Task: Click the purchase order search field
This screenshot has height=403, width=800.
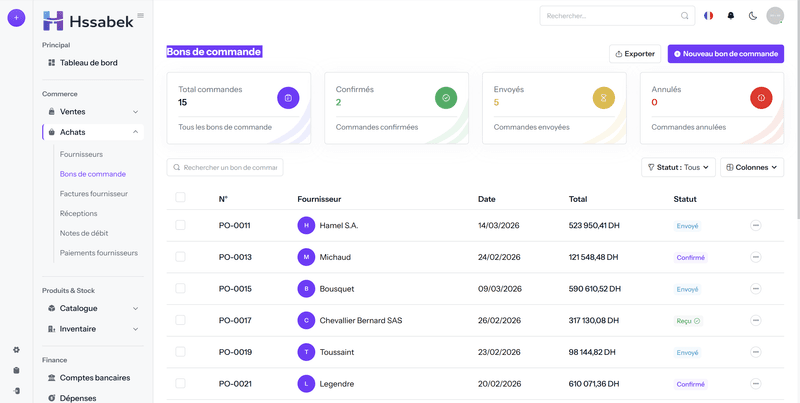Action: [x=226, y=168]
